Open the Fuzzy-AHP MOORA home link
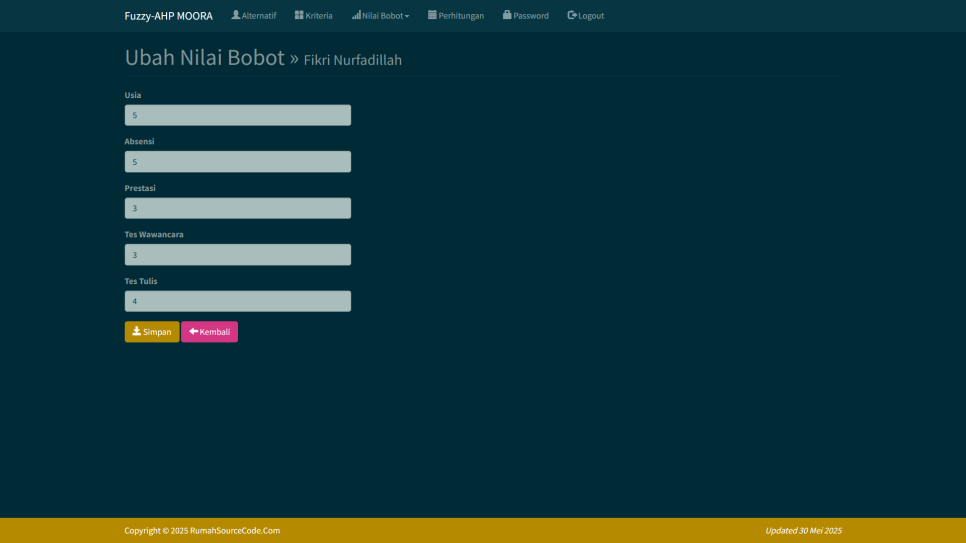This screenshot has width=966, height=543. (x=168, y=16)
